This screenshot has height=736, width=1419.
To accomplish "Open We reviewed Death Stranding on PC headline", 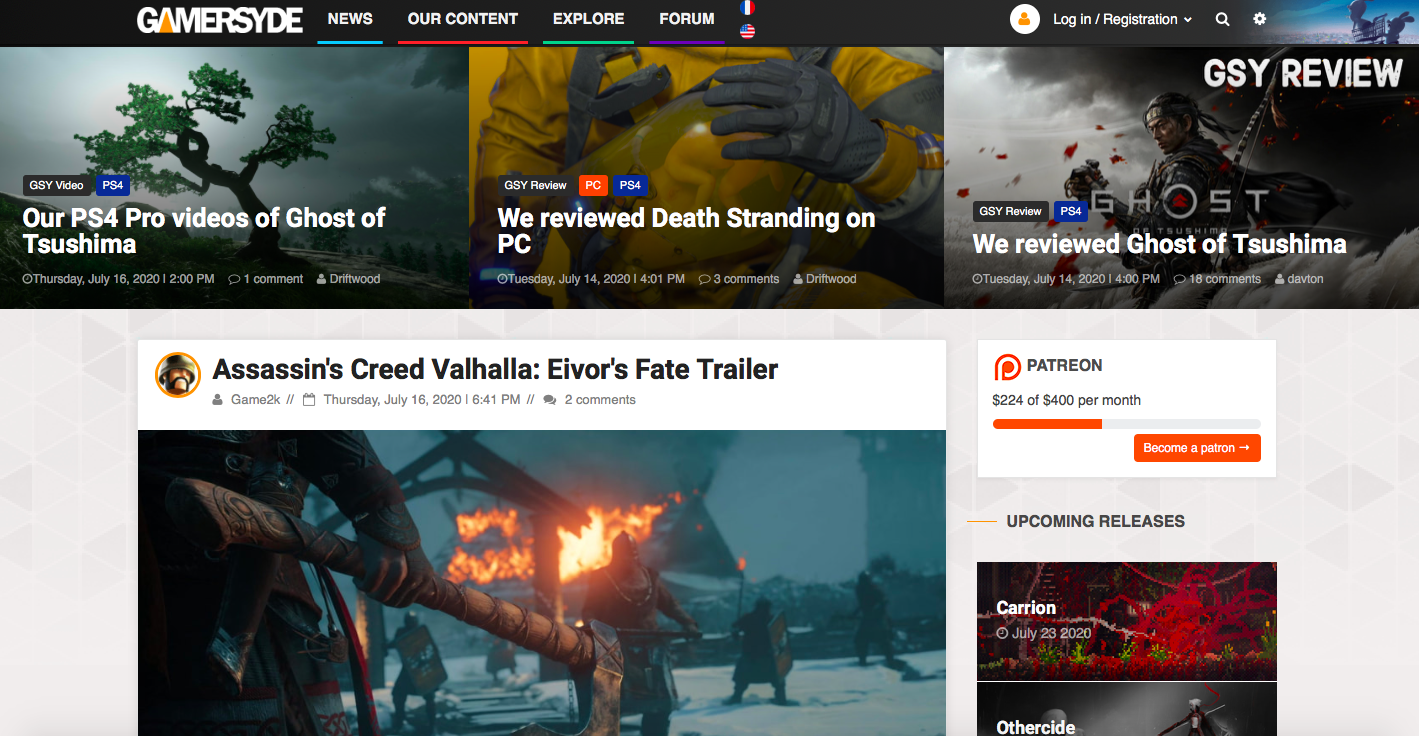I will [686, 231].
